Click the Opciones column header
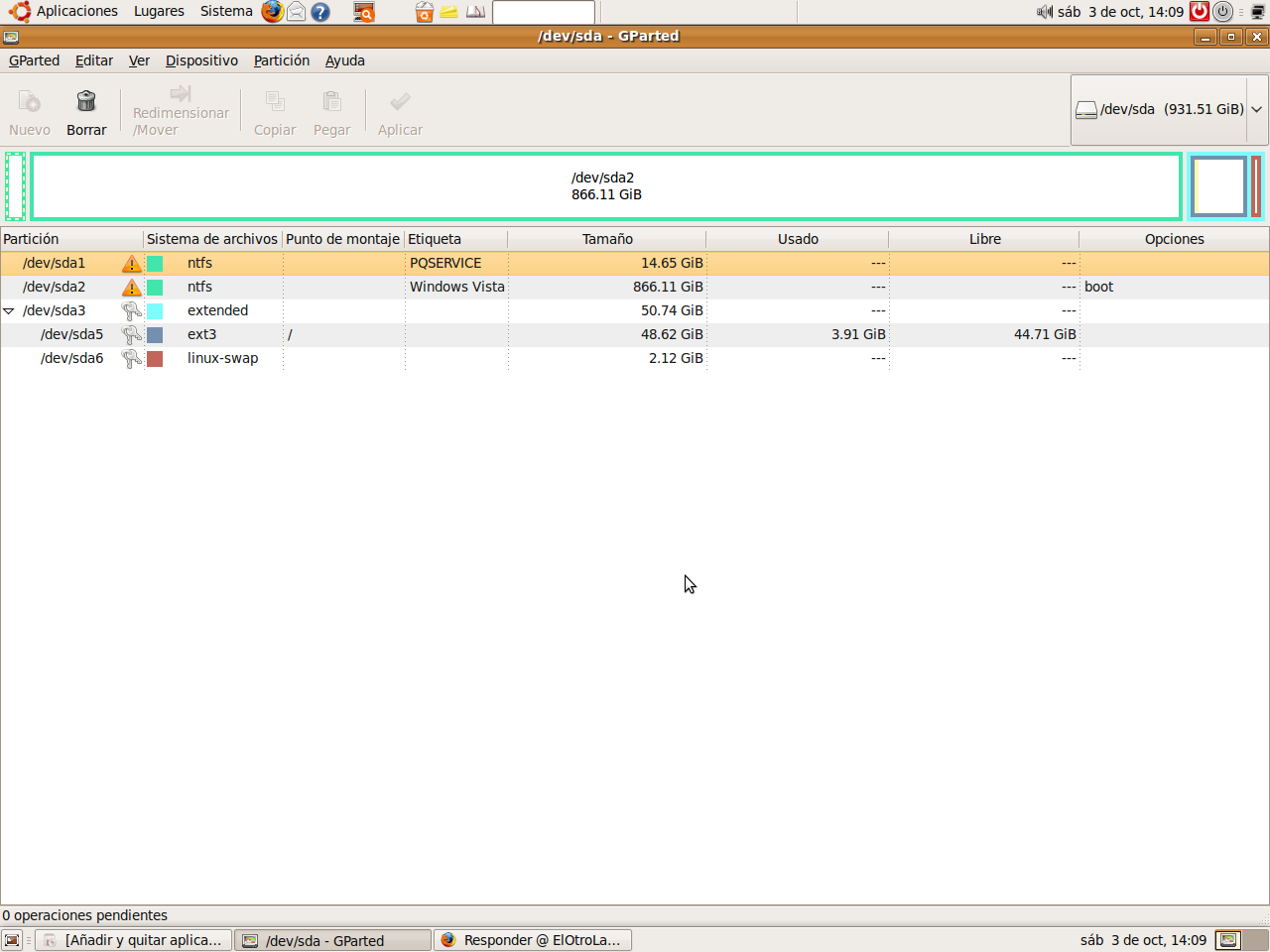The height and width of the screenshot is (952, 1270). click(x=1174, y=239)
